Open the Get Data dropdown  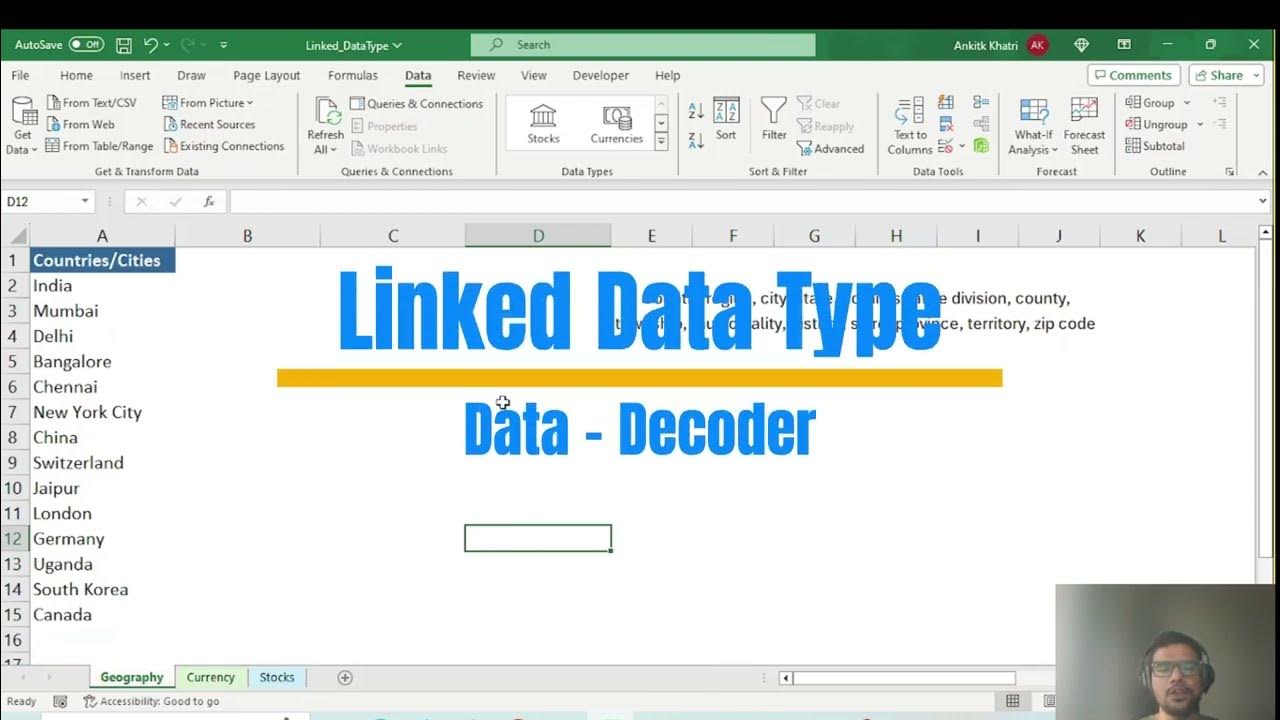click(x=22, y=126)
